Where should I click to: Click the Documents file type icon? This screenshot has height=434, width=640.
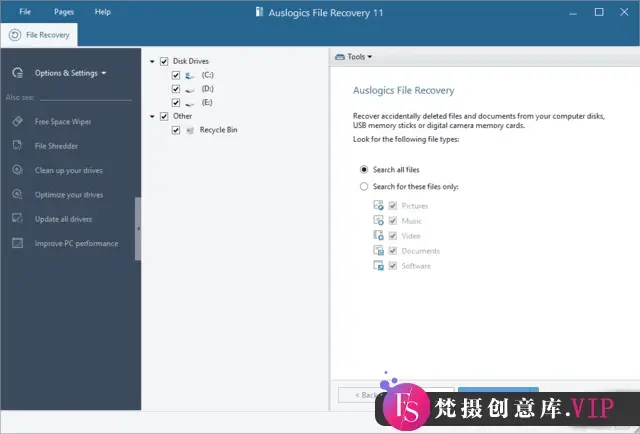tap(378, 250)
